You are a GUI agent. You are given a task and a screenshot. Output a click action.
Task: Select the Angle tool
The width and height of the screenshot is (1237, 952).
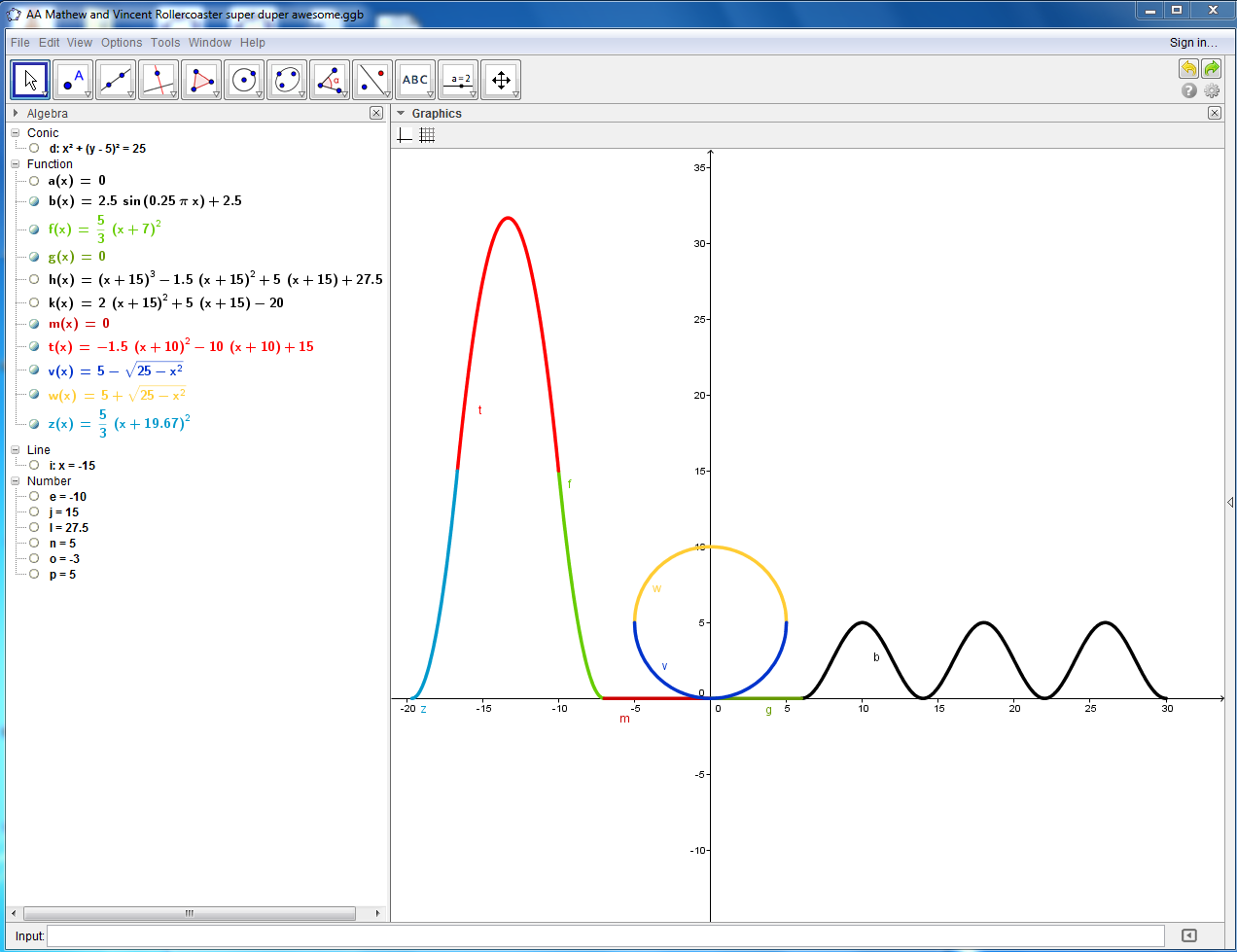[330, 80]
